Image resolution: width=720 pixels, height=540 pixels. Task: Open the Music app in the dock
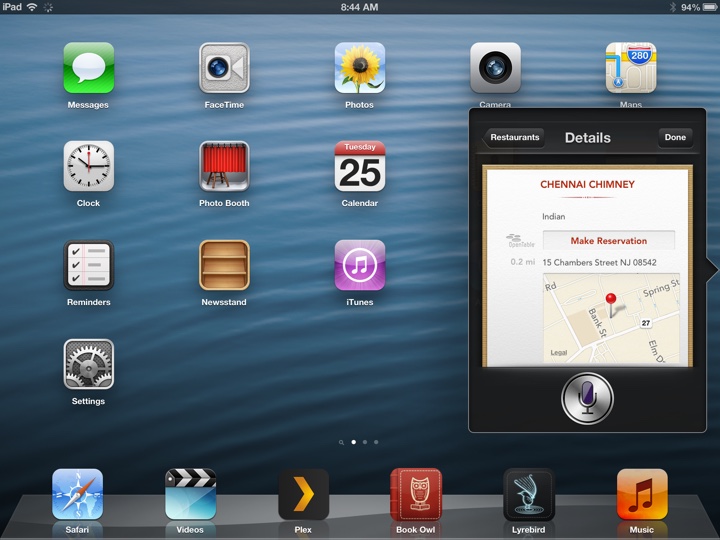pyautogui.click(x=642, y=494)
